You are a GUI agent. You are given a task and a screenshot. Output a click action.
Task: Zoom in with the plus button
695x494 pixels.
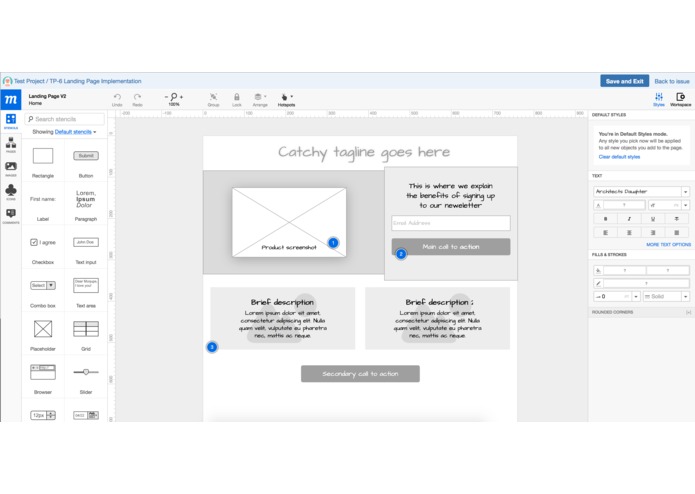(181, 97)
